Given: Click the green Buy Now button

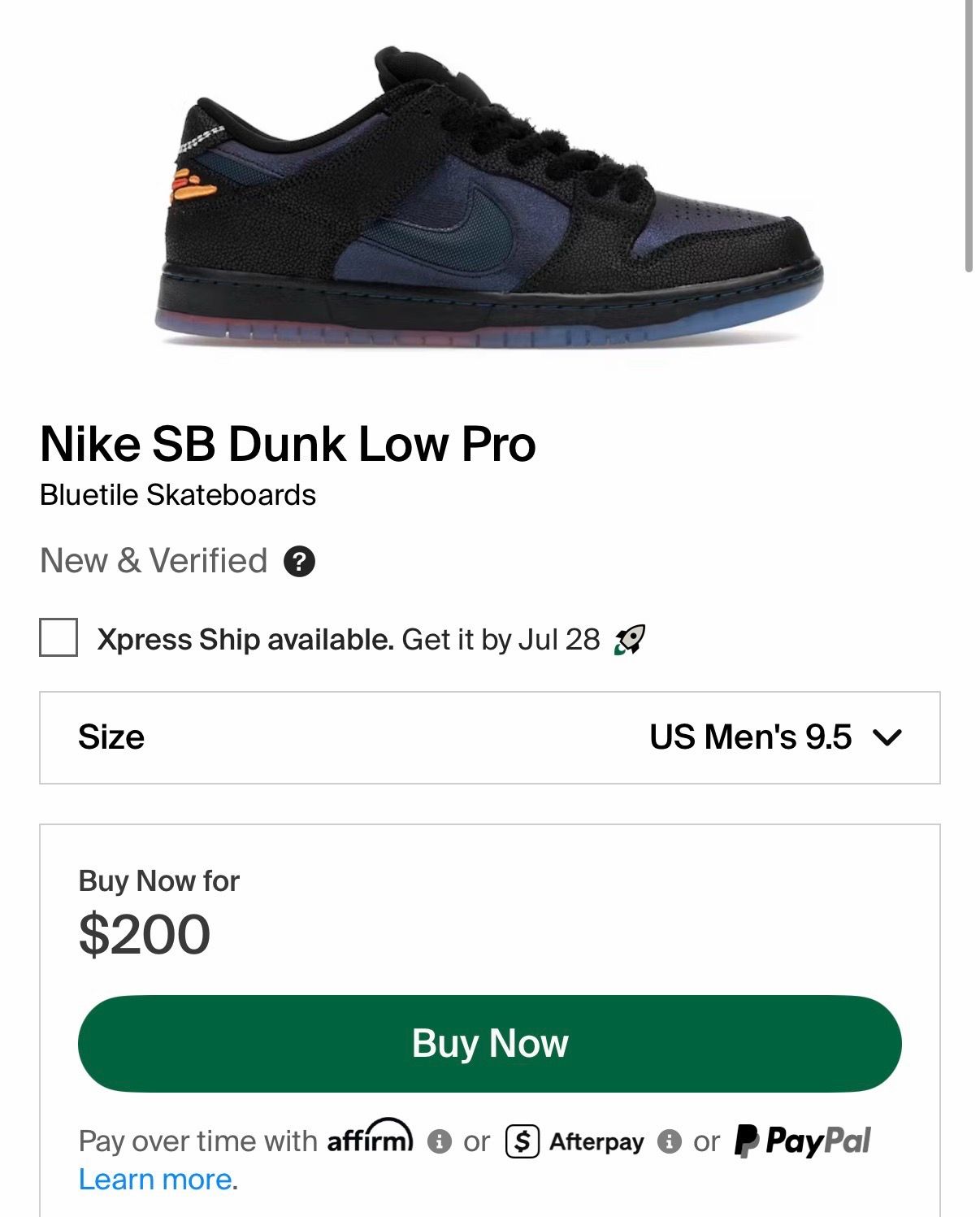Looking at the screenshot, I should pyautogui.click(x=490, y=1044).
